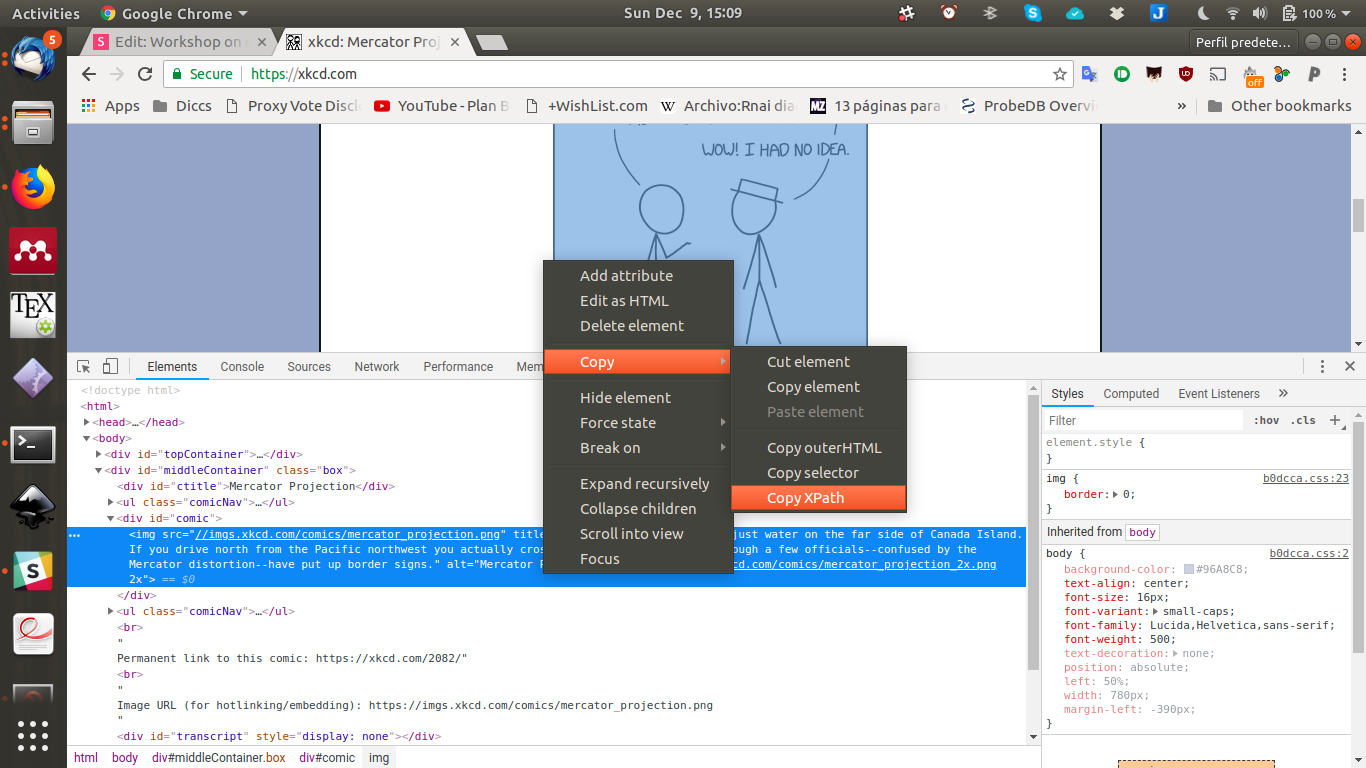Image resolution: width=1366 pixels, height=768 pixels.
Task: Bookmark this page with the star icon
Action: [1060, 74]
